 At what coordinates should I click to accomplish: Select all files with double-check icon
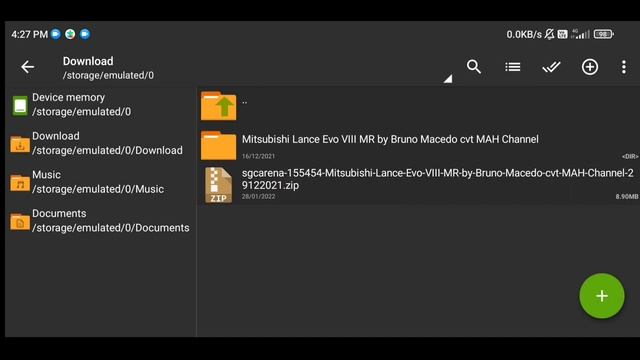coord(551,67)
